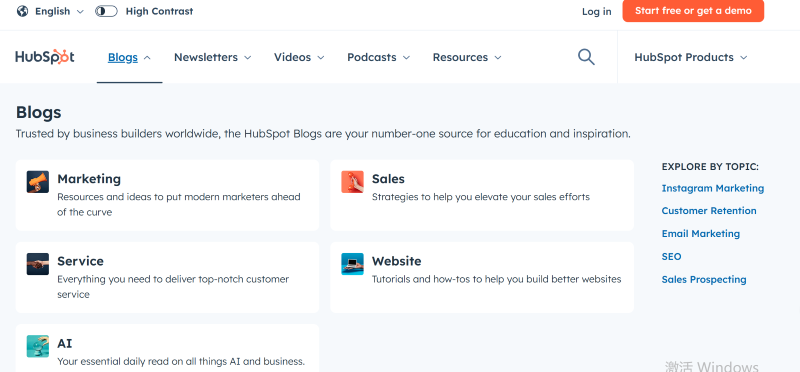
Task: Click 'Tutorials and how-tos' description text
Action: coord(496,279)
